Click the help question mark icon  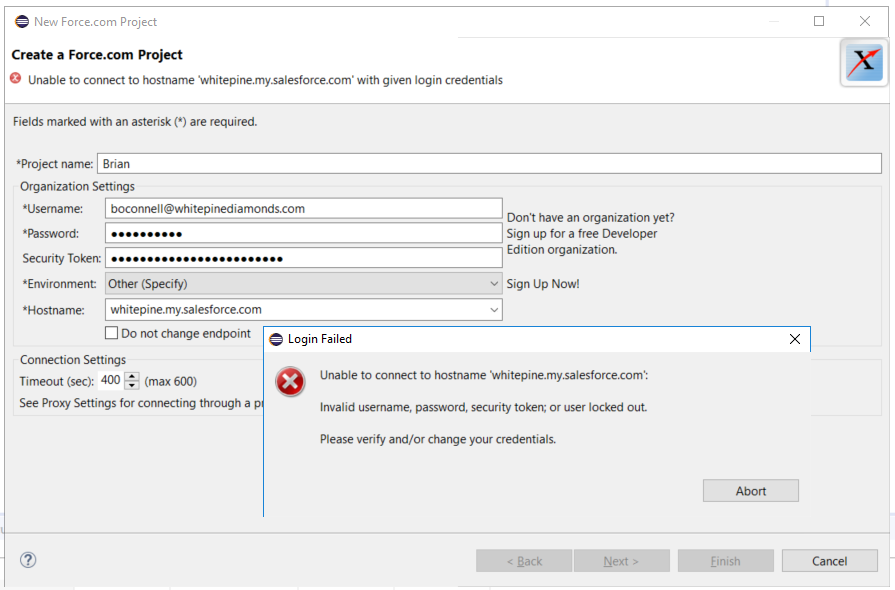(x=28, y=560)
